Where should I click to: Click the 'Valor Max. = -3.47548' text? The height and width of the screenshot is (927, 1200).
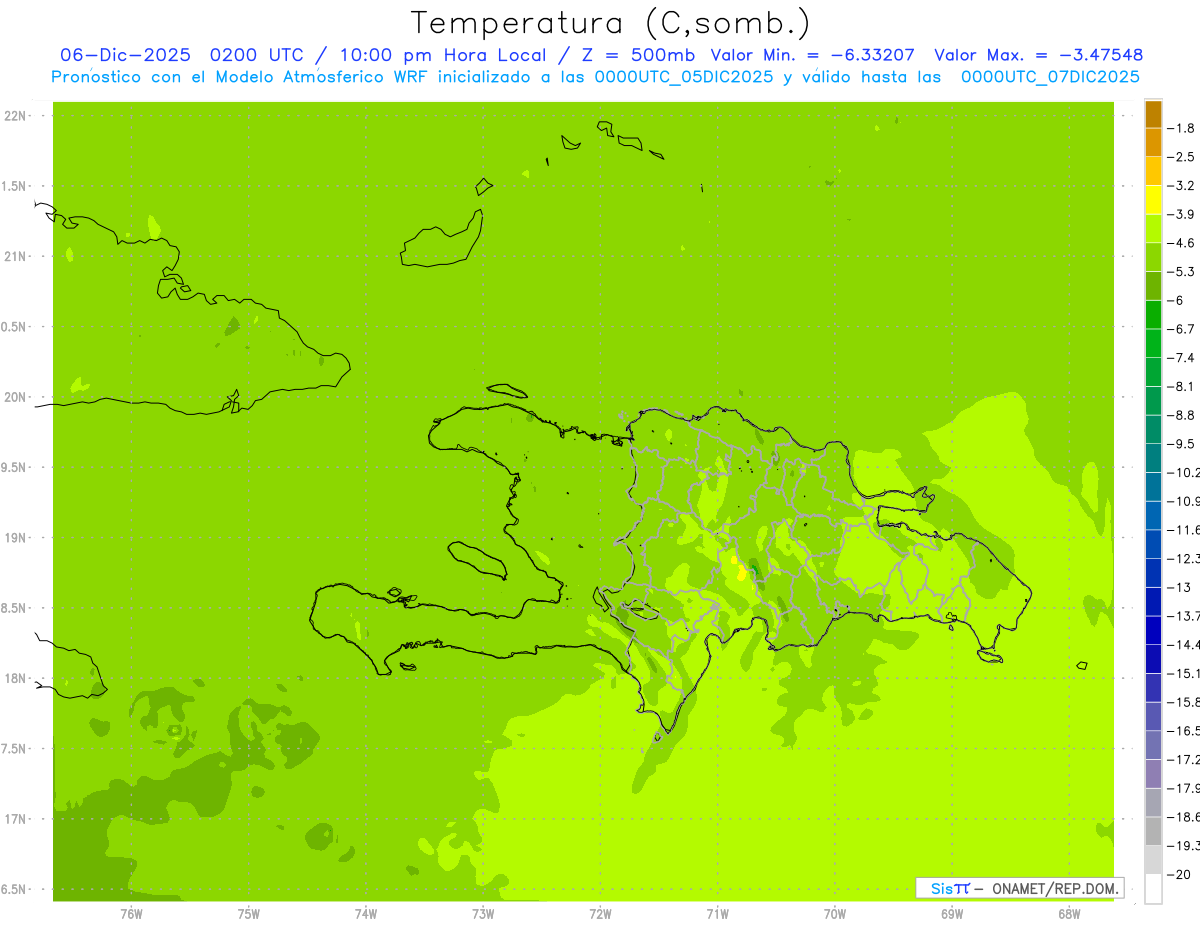(1039, 55)
